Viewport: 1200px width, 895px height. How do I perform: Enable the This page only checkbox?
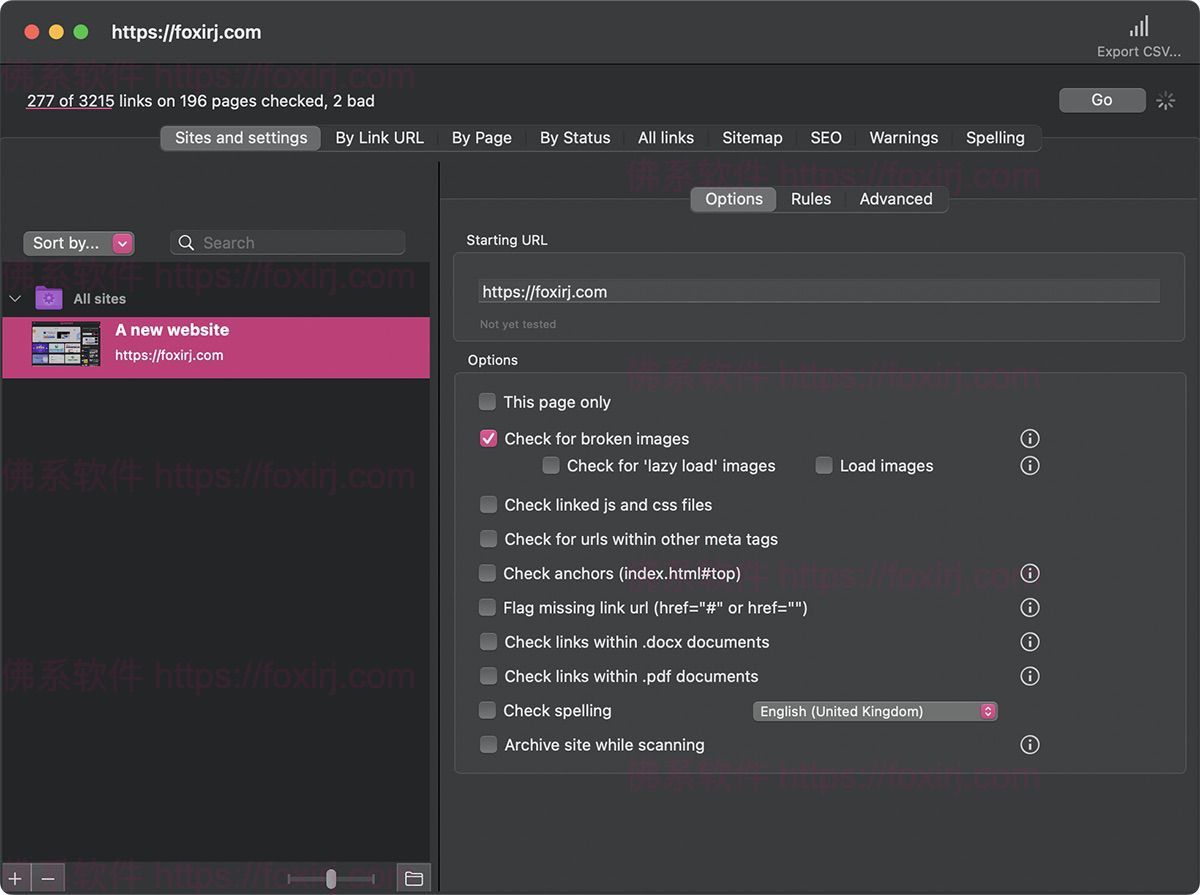tap(487, 402)
